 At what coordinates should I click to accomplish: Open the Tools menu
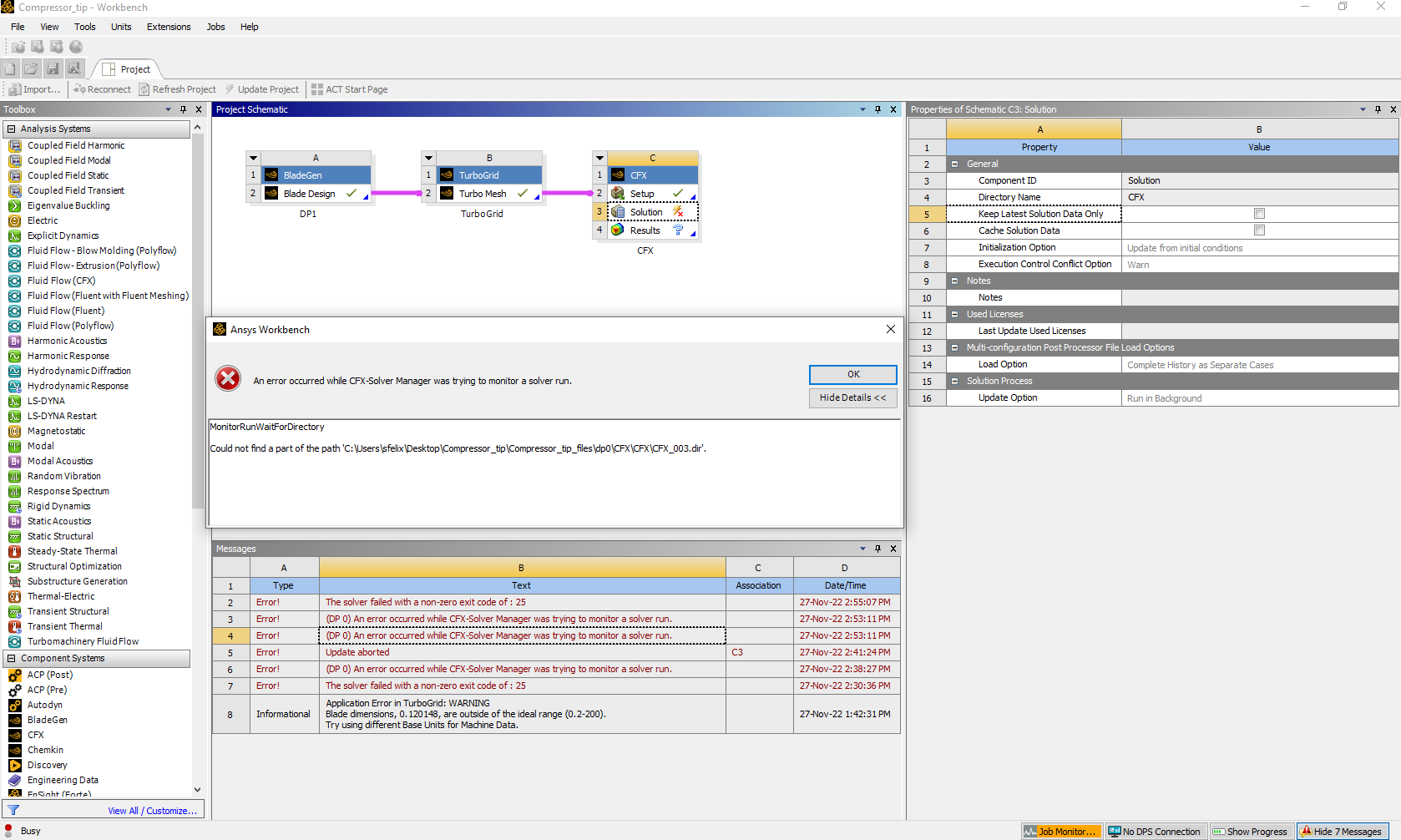(84, 27)
